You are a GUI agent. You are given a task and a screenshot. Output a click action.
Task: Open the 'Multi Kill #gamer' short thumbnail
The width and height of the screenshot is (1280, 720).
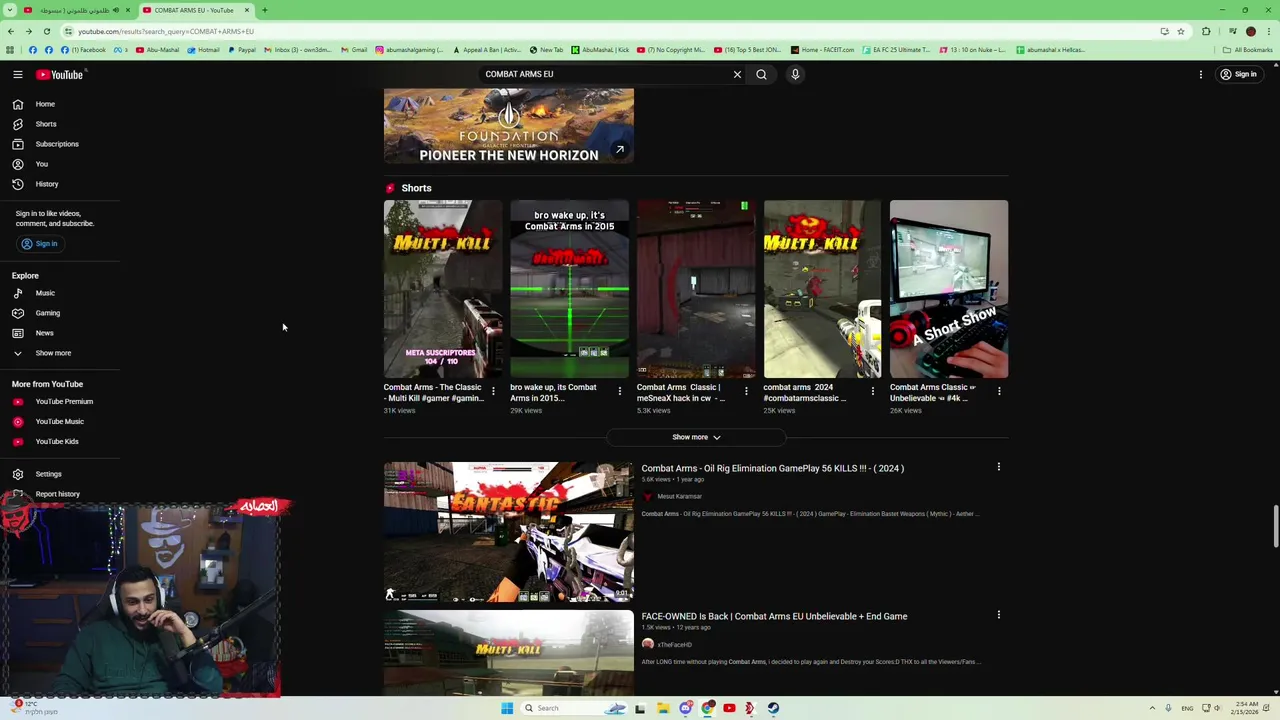443,289
